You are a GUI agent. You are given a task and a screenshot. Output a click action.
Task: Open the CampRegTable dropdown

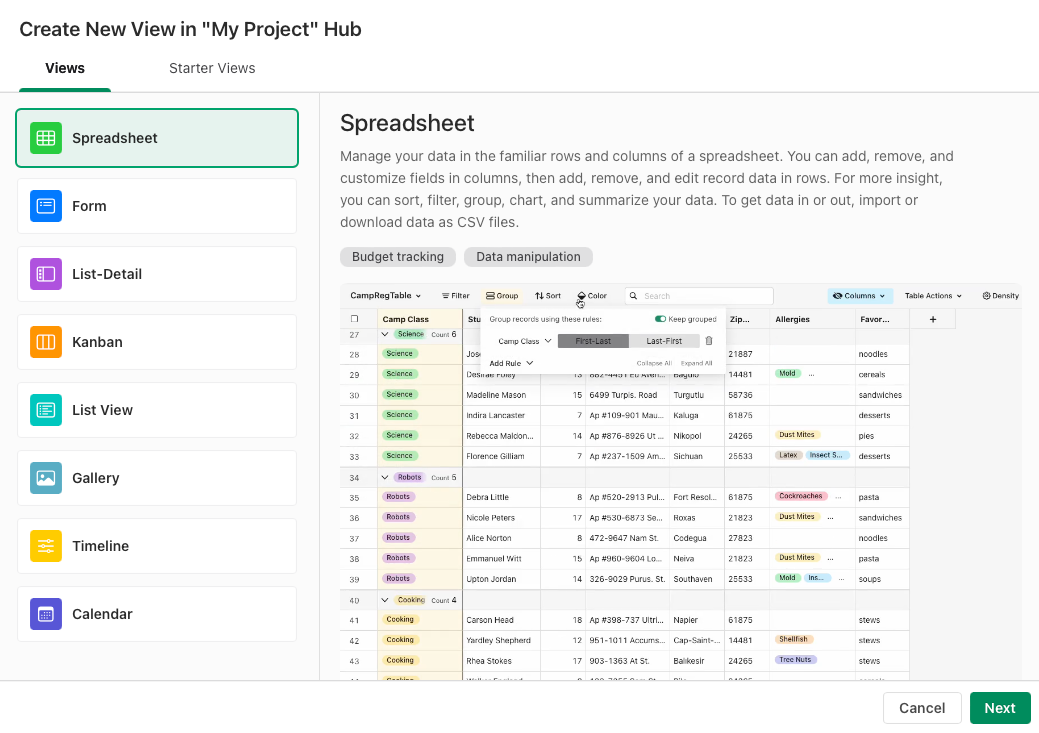pyautogui.click(x=385, y=296)
